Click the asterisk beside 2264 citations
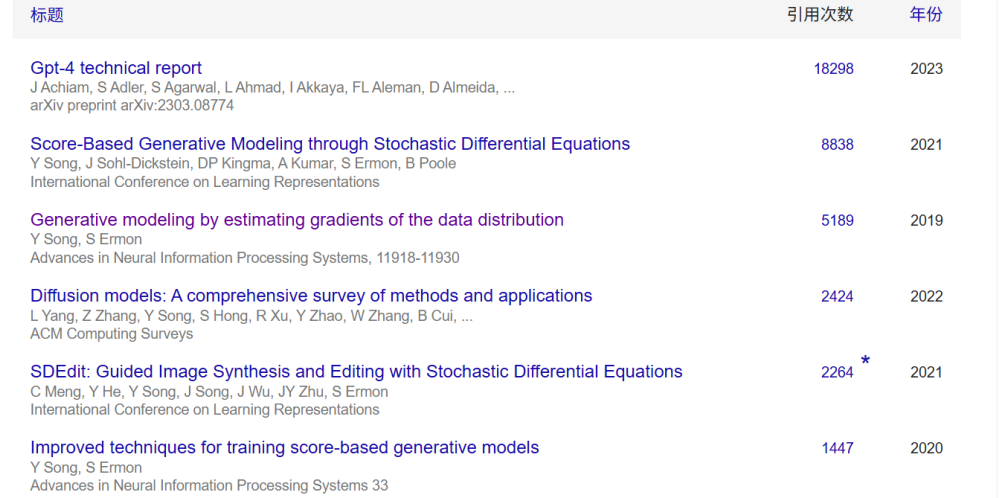 point(865,361)
